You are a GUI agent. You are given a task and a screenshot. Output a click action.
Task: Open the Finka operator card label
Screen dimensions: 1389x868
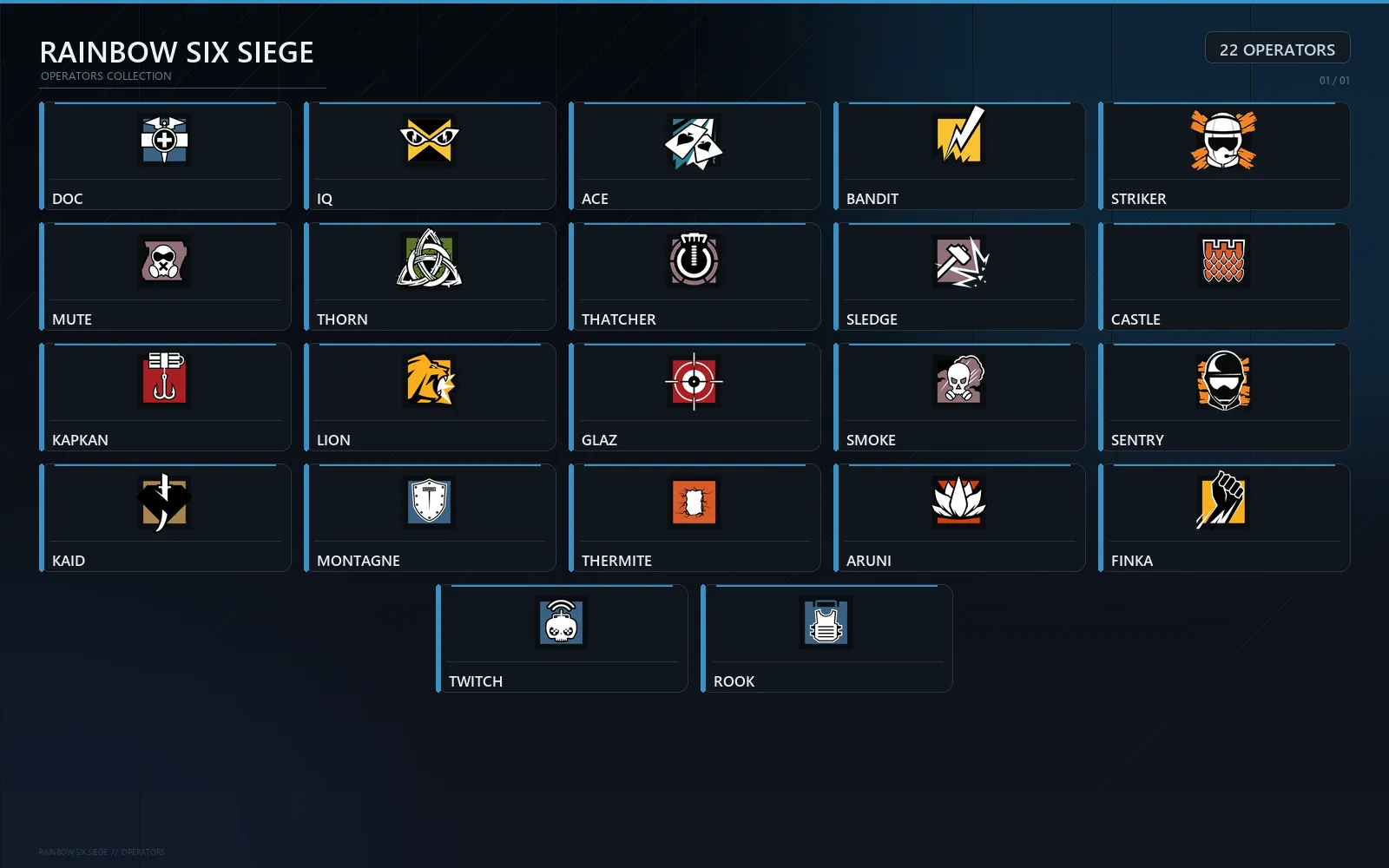(1132, 561)
